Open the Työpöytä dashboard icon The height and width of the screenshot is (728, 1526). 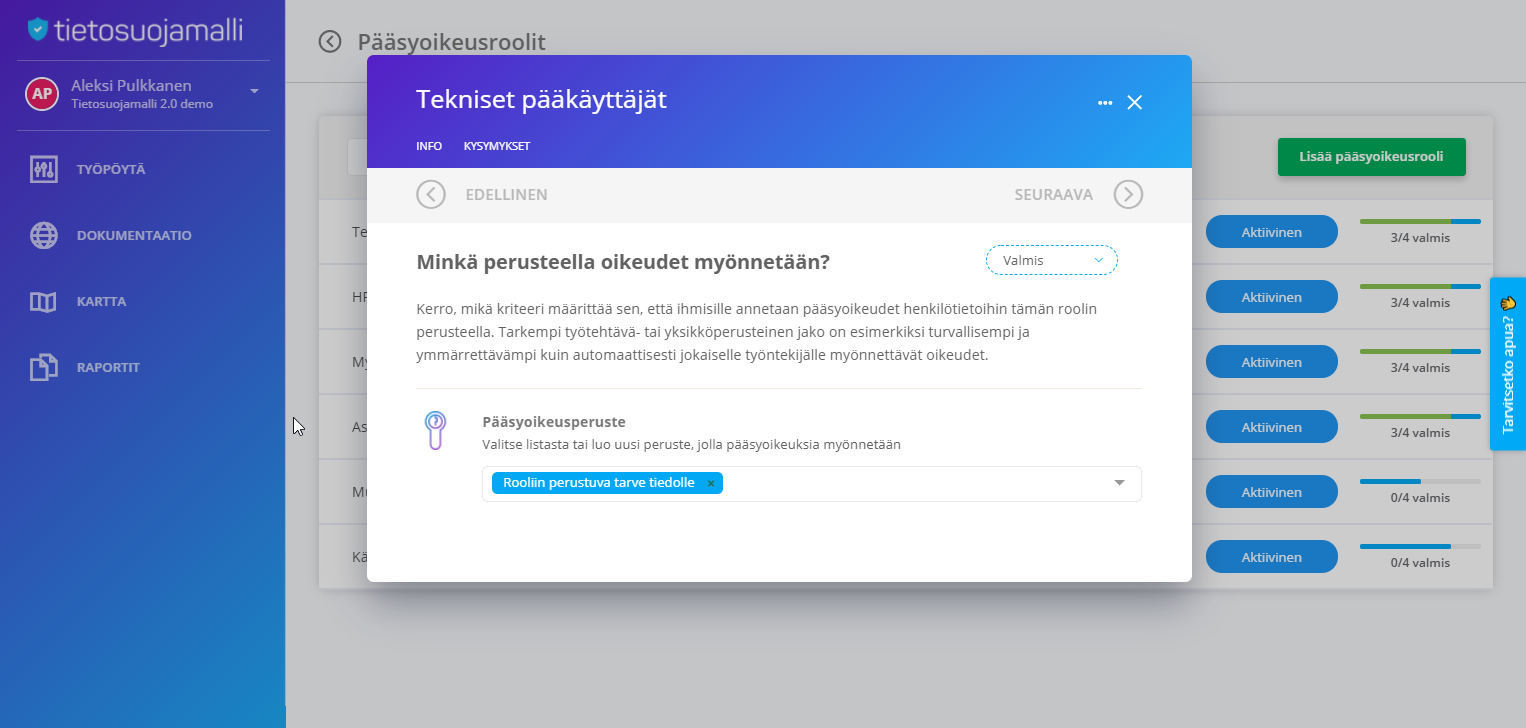coord(43,169)
